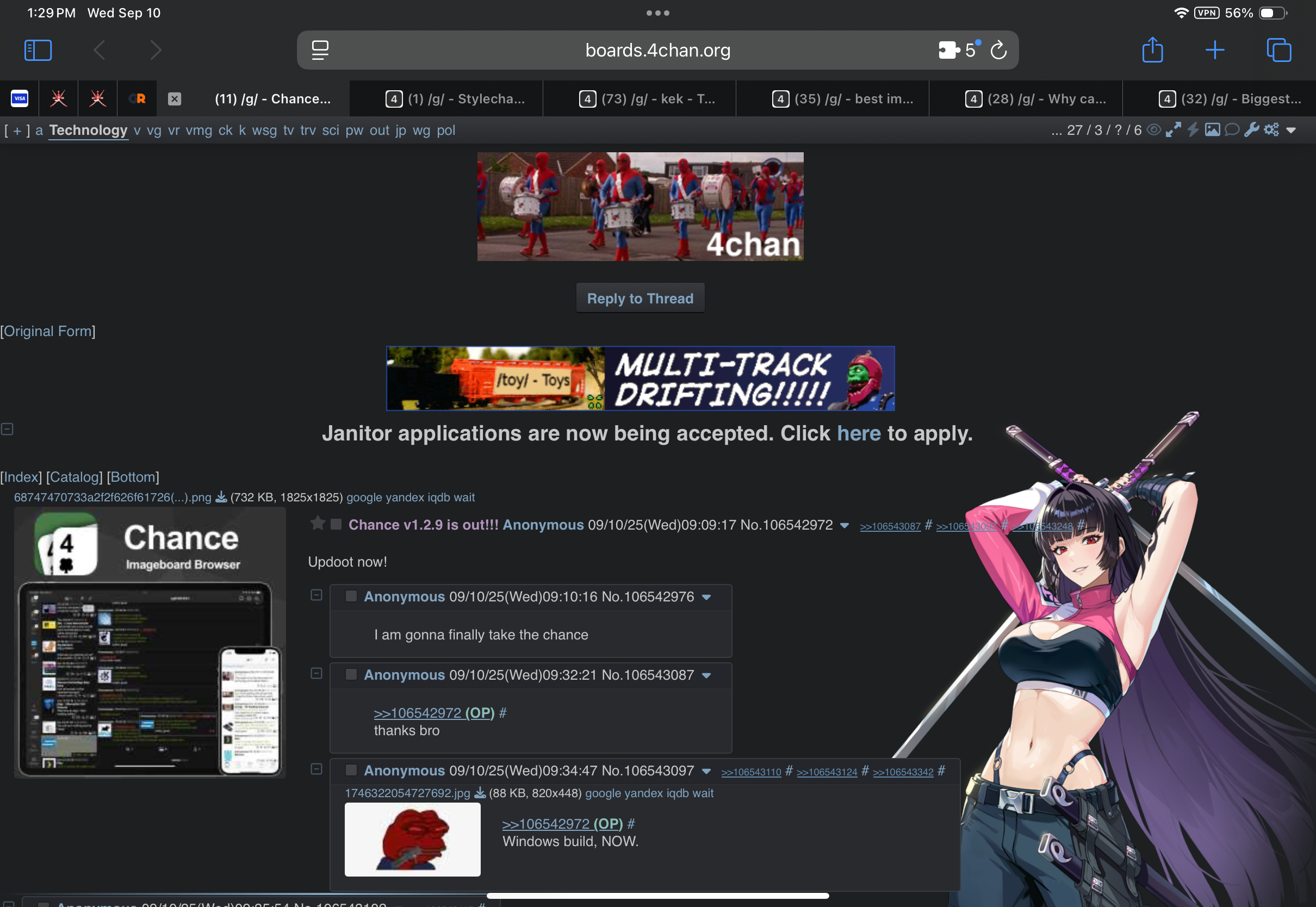The image size is (1316, 907).
Task: Open the dropdown arrow beside OP No.106542972
Action: pos(845,526)
